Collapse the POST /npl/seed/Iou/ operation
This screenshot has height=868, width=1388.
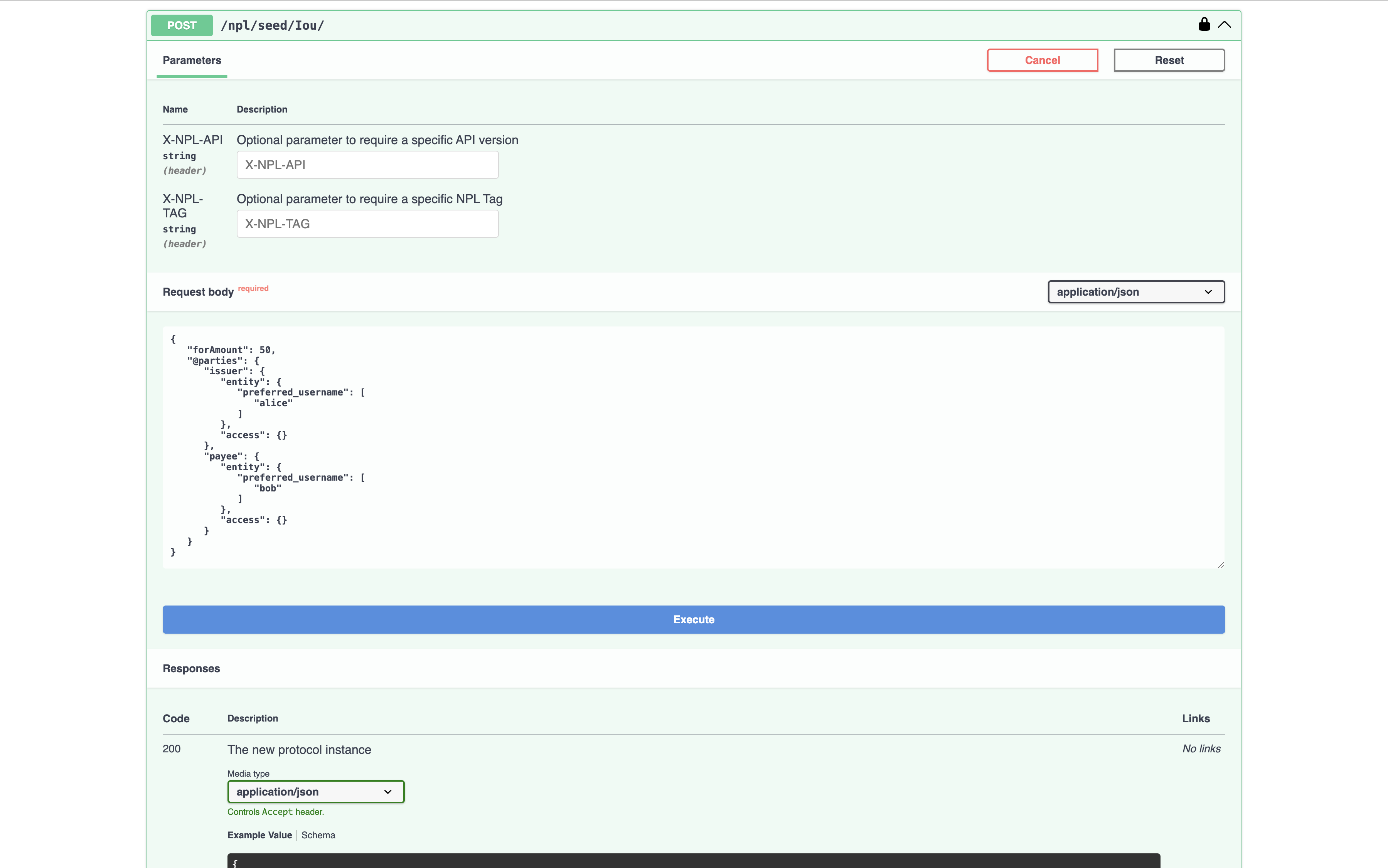1224,25
